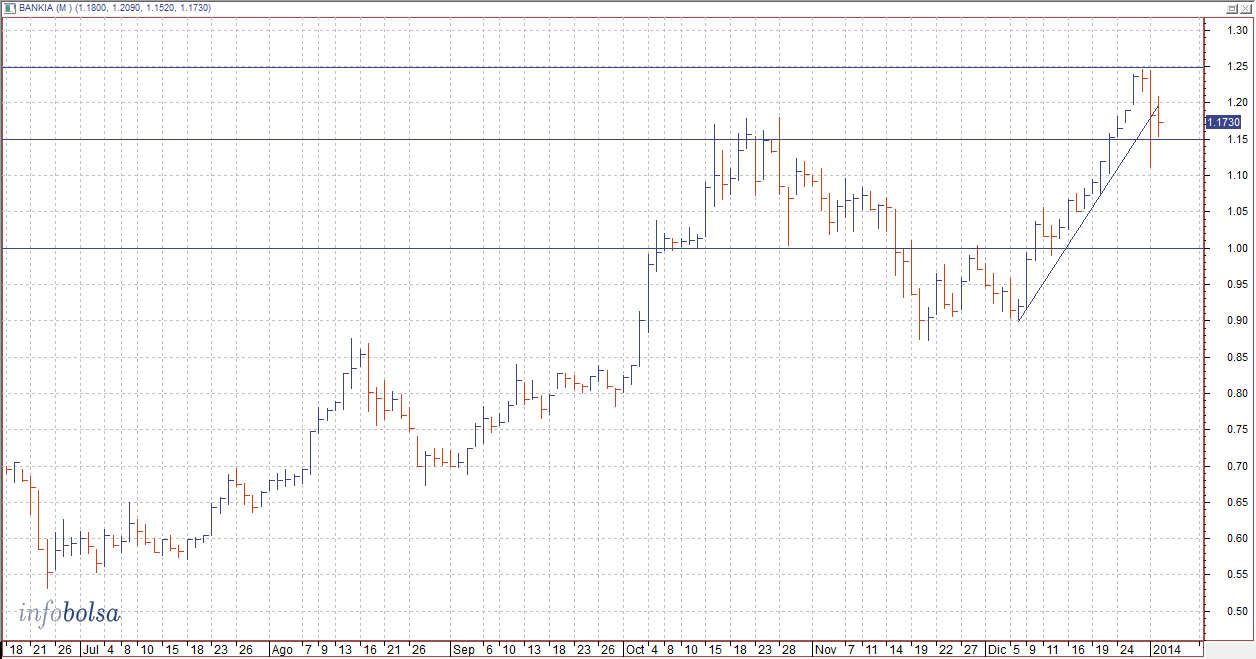Click the Ago month label
Viewport: 1256px width, 659px height.
282,649
